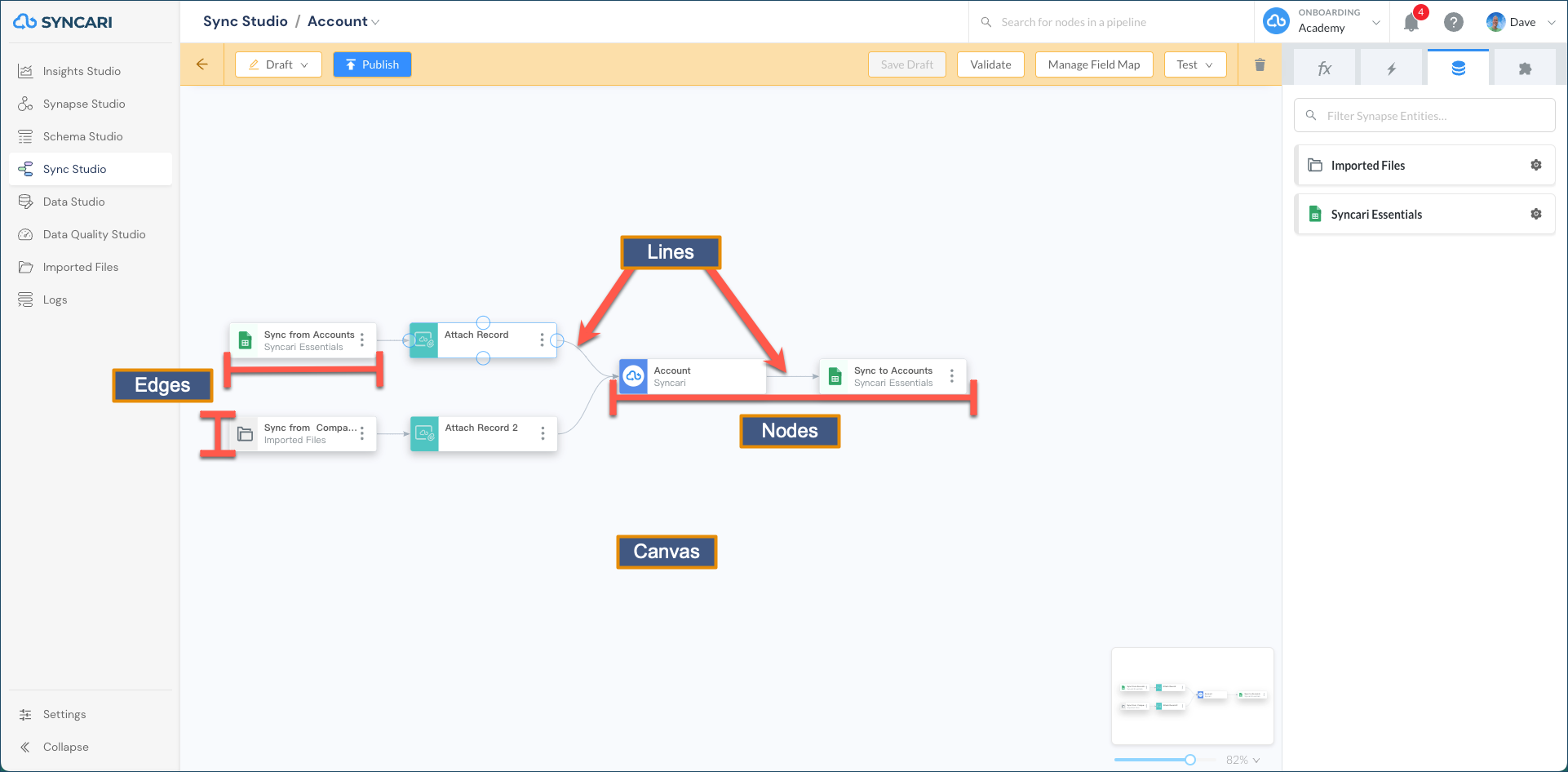Open the Draft status dropdown
The image size is (1568, 772).
pos(278,64)
